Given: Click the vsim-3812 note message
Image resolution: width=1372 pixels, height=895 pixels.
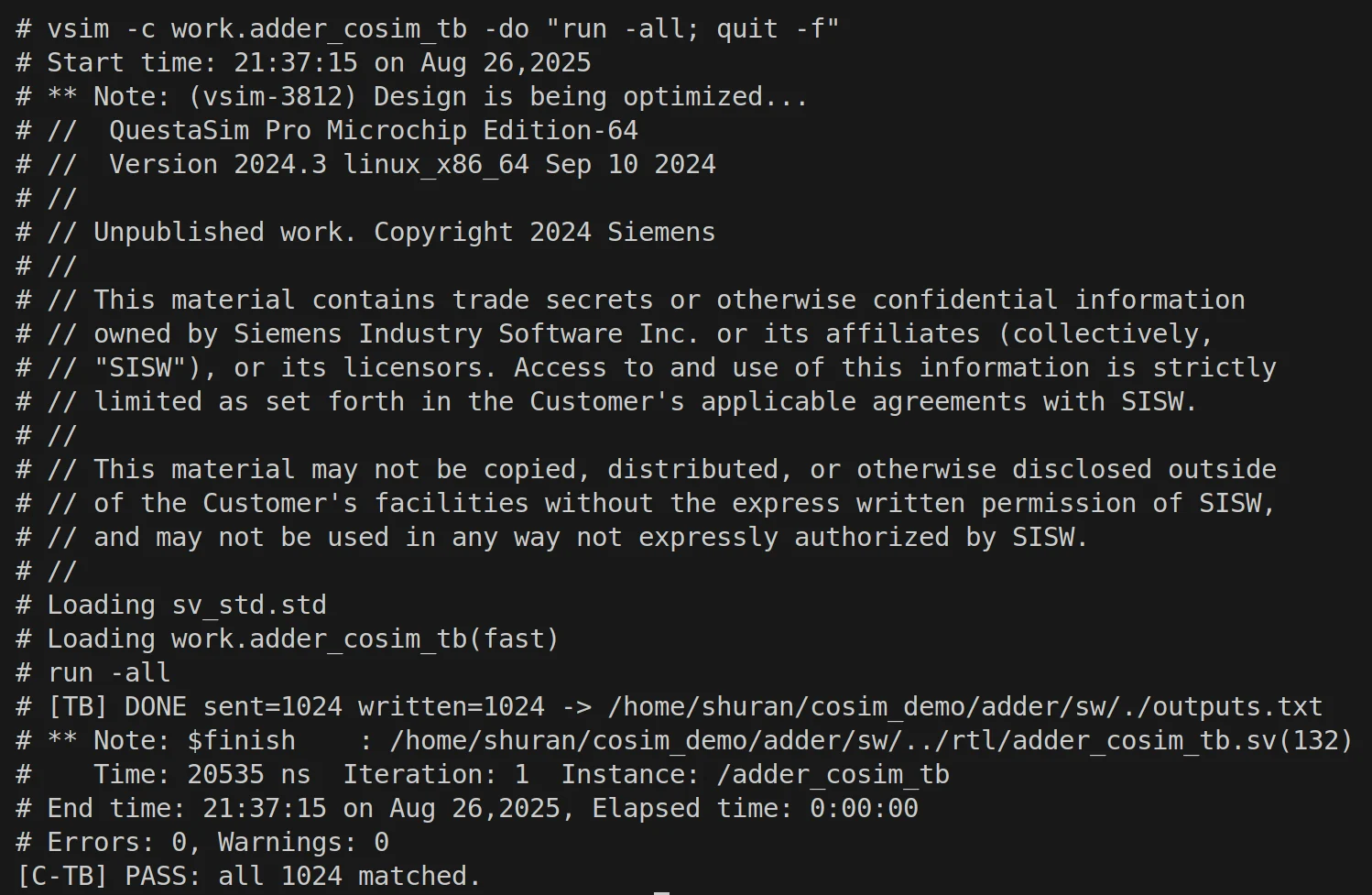Looking at the screenshot, I should coord(412,96).
